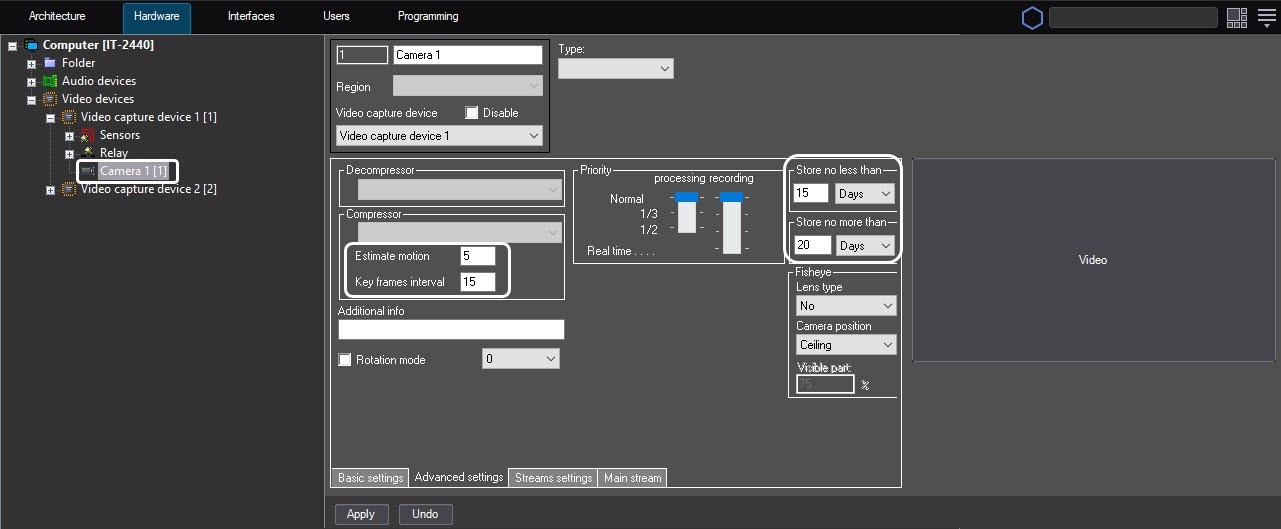Expand the Video capture device 2 node
The image size is (1281, 529).
tap(50, 190)
